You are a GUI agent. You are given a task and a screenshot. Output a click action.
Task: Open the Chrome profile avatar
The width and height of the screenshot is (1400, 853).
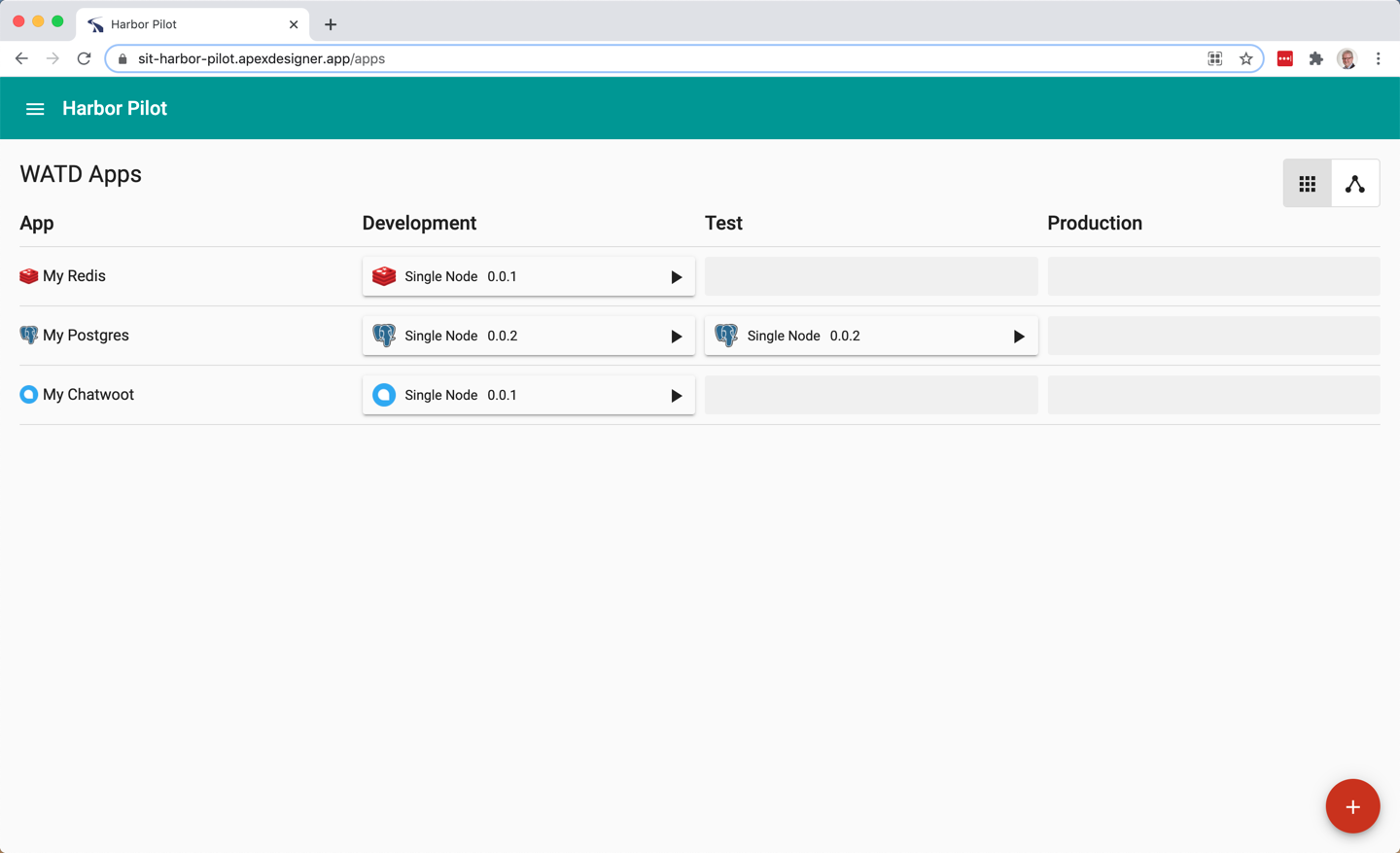(x=1347, y=59)
